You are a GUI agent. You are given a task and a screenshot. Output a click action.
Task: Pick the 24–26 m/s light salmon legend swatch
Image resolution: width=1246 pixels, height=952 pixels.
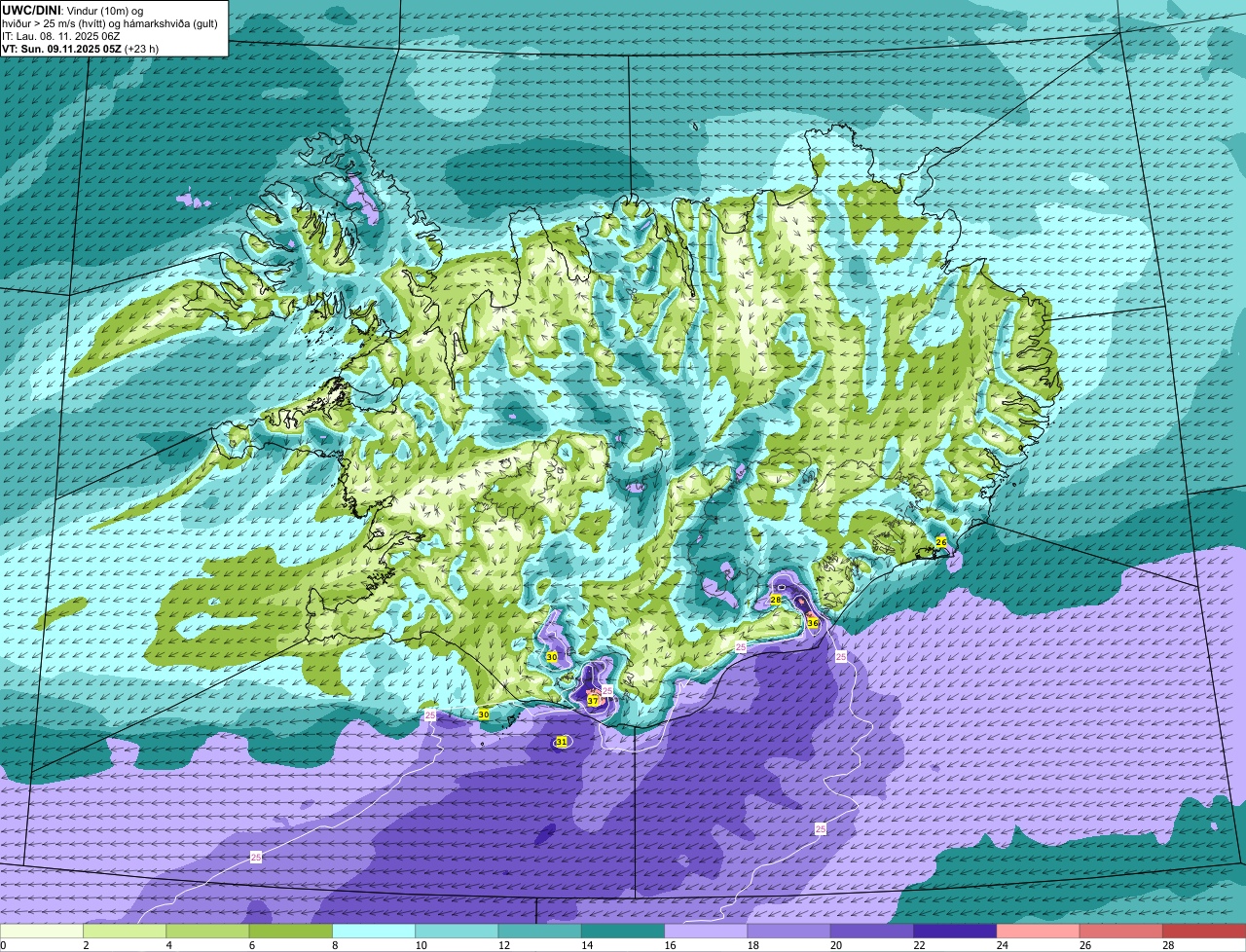pos(1039,932)
